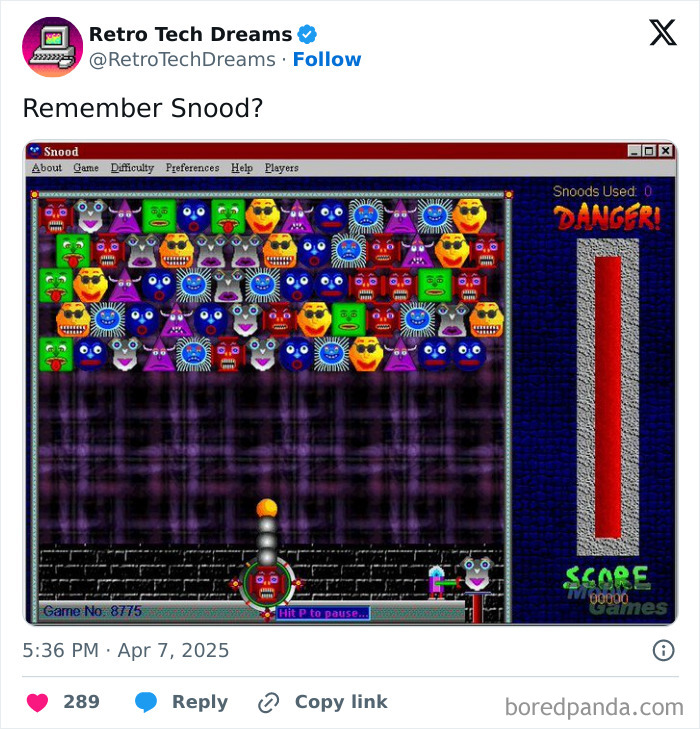Viewport: 700px width, 729px height.
Task: Click the blue verified badge
Action: point(307,34)
